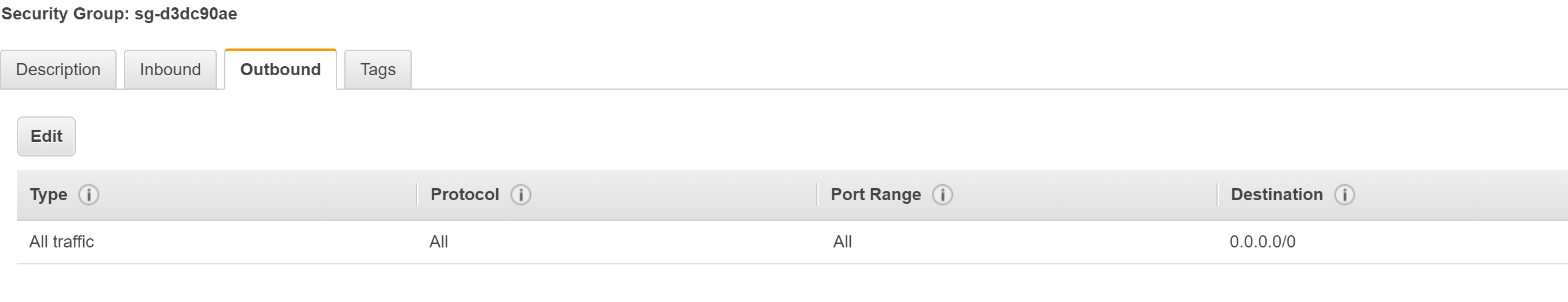Click the divider between Protocol and Port Range
Screen dimensions: 1568x302
pyautogui.click(x=817, y=195)
